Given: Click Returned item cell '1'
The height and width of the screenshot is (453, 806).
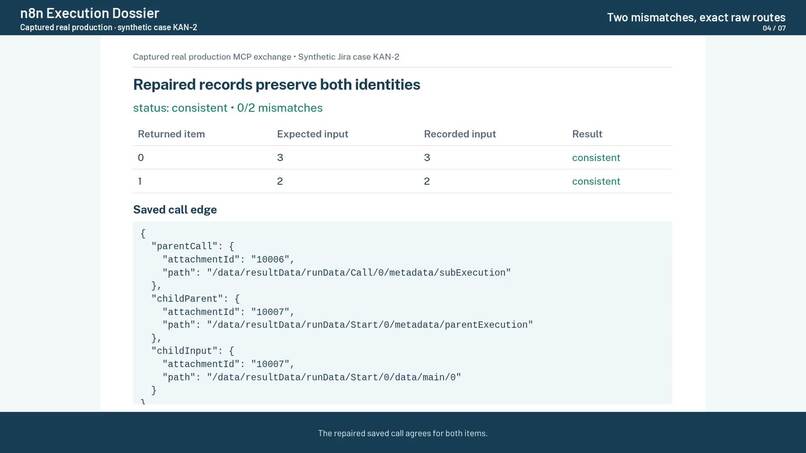Looking at the screenshot, I should [x=140, y=181].
